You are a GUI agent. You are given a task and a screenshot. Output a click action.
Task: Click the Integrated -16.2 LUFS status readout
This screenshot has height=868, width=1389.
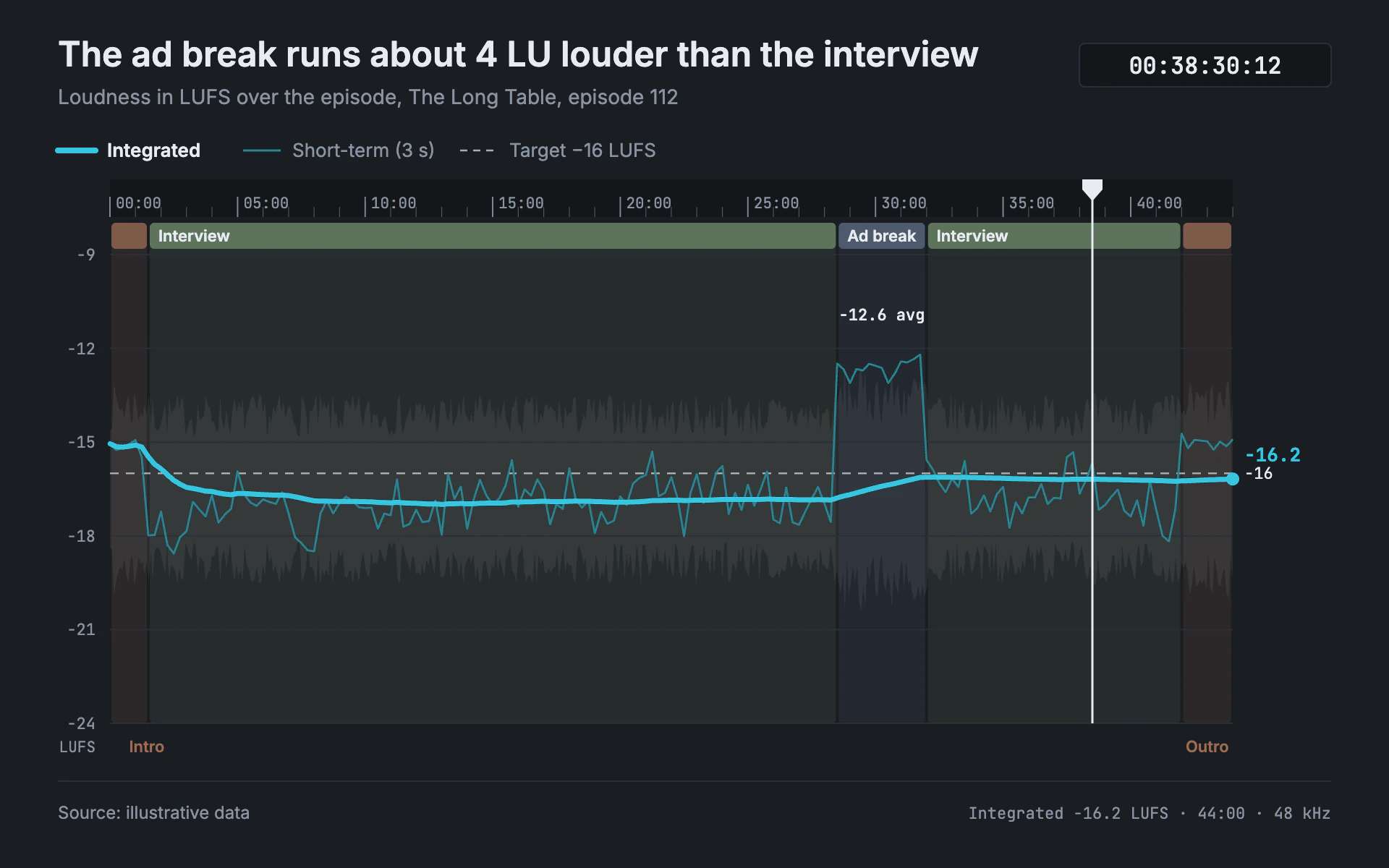point(1068,813)
